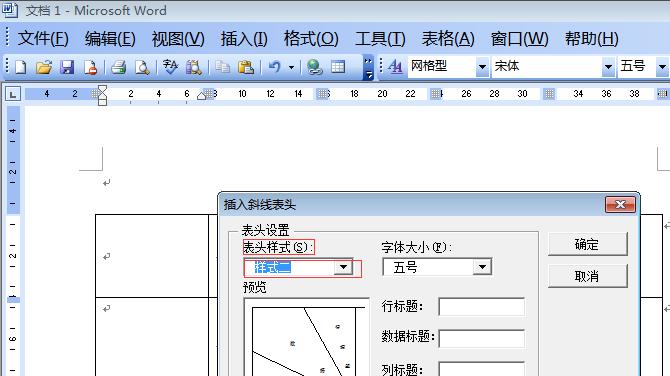Open a file with the folder icon

44,67
